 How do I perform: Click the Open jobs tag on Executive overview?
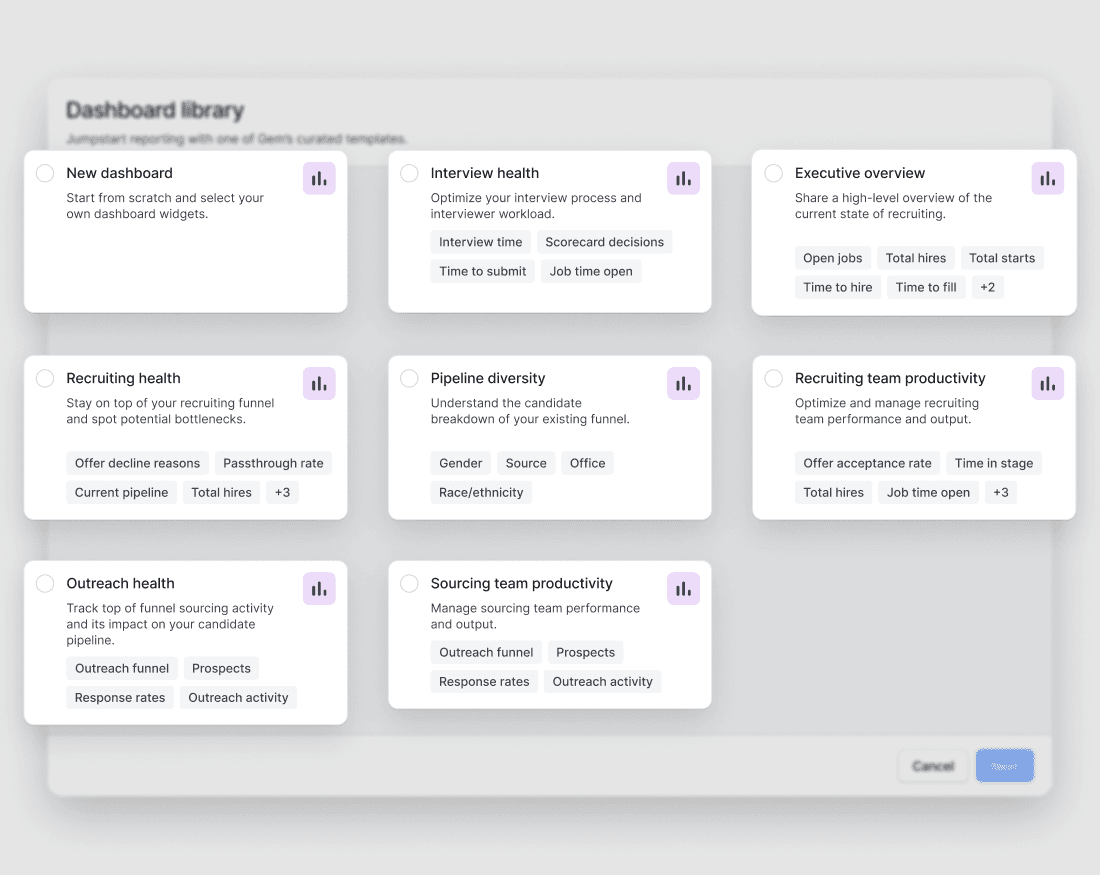click(x=832, y=258)
